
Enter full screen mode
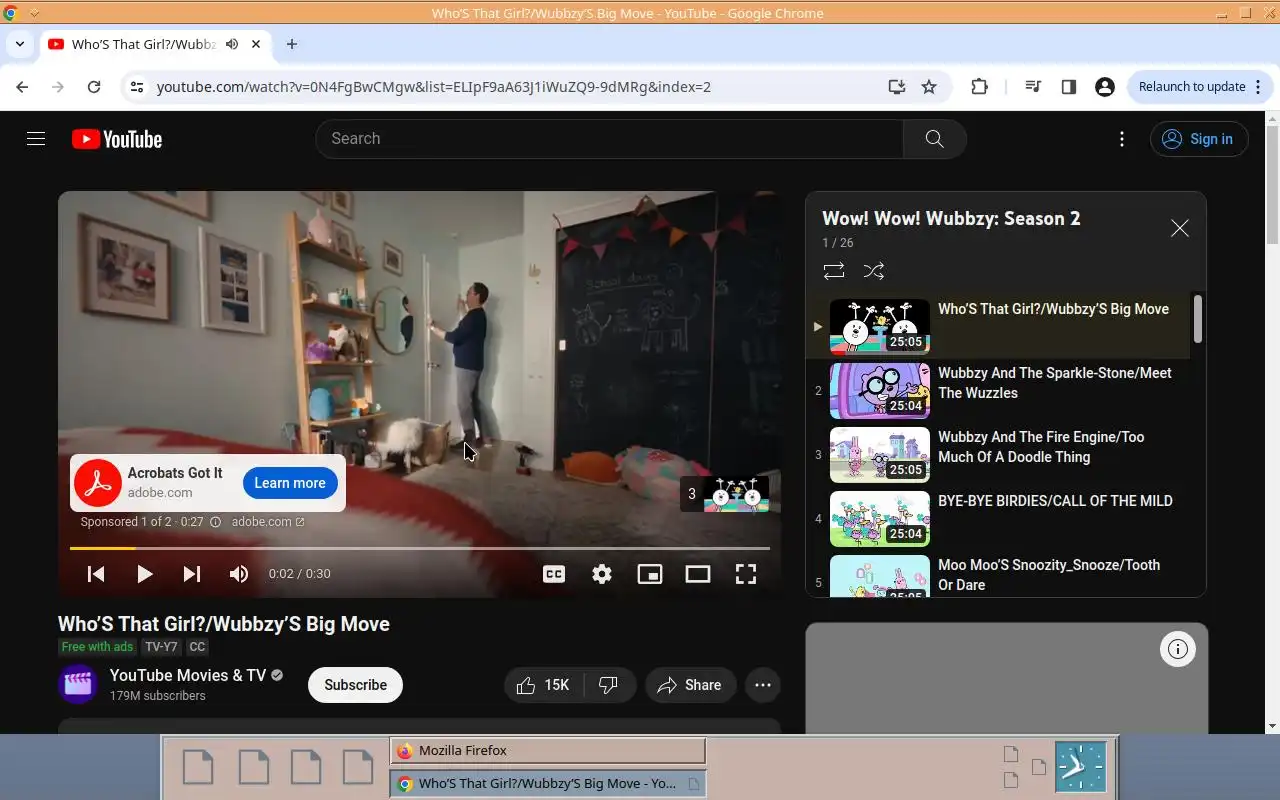746,574
